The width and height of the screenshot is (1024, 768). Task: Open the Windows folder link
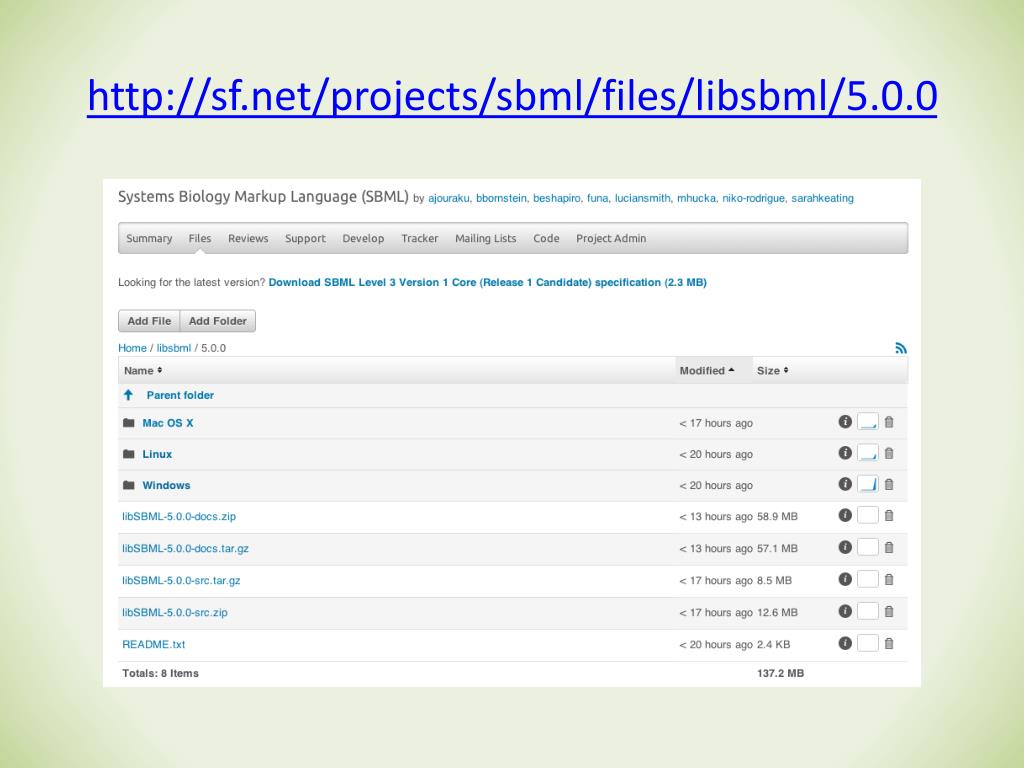166,485
